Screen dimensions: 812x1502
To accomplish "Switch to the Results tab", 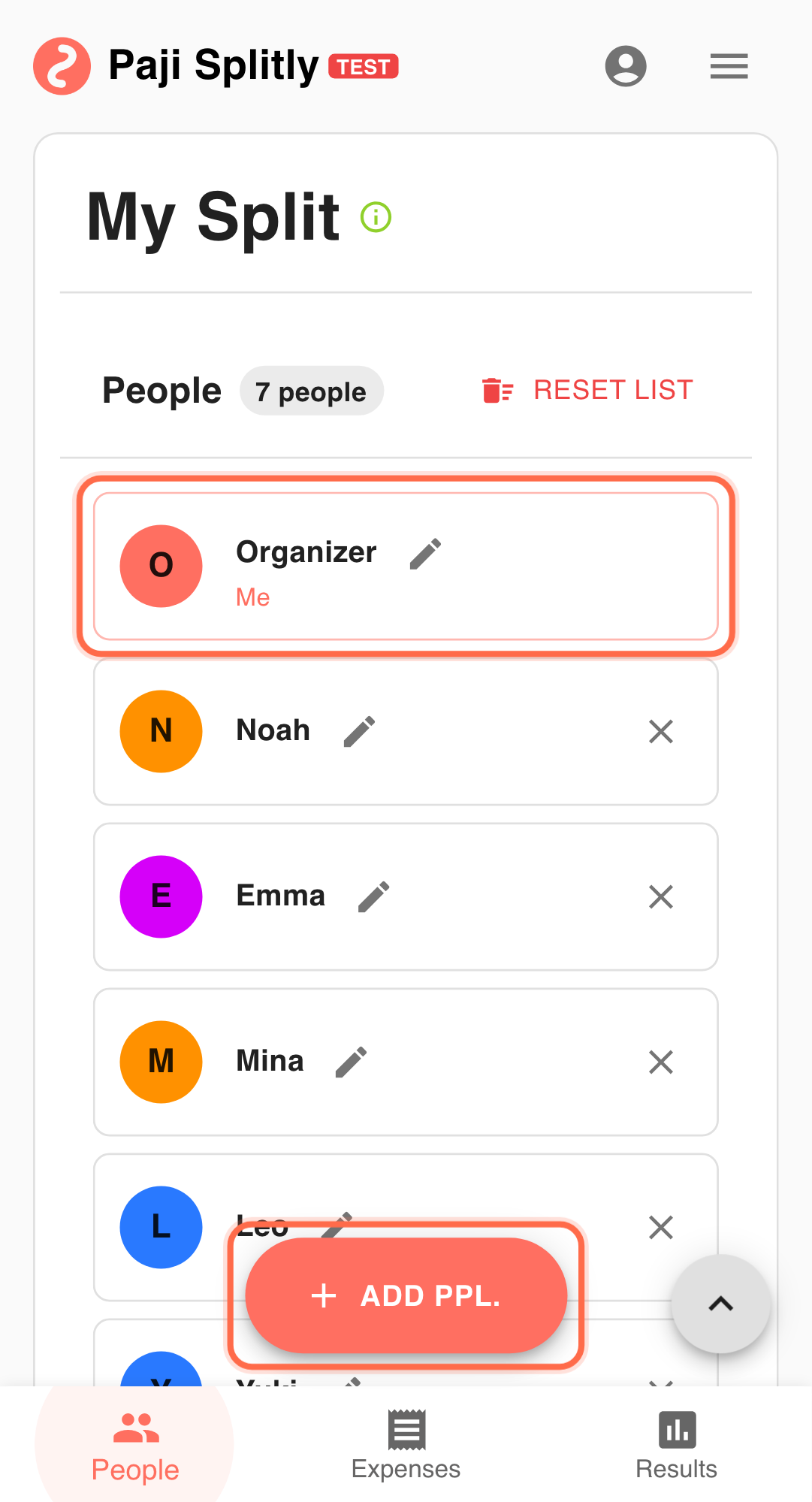I will tap(676, 1445).
